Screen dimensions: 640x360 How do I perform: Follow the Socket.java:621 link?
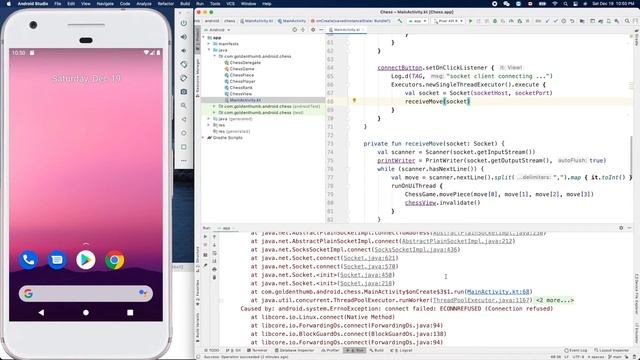click(369, 258)
